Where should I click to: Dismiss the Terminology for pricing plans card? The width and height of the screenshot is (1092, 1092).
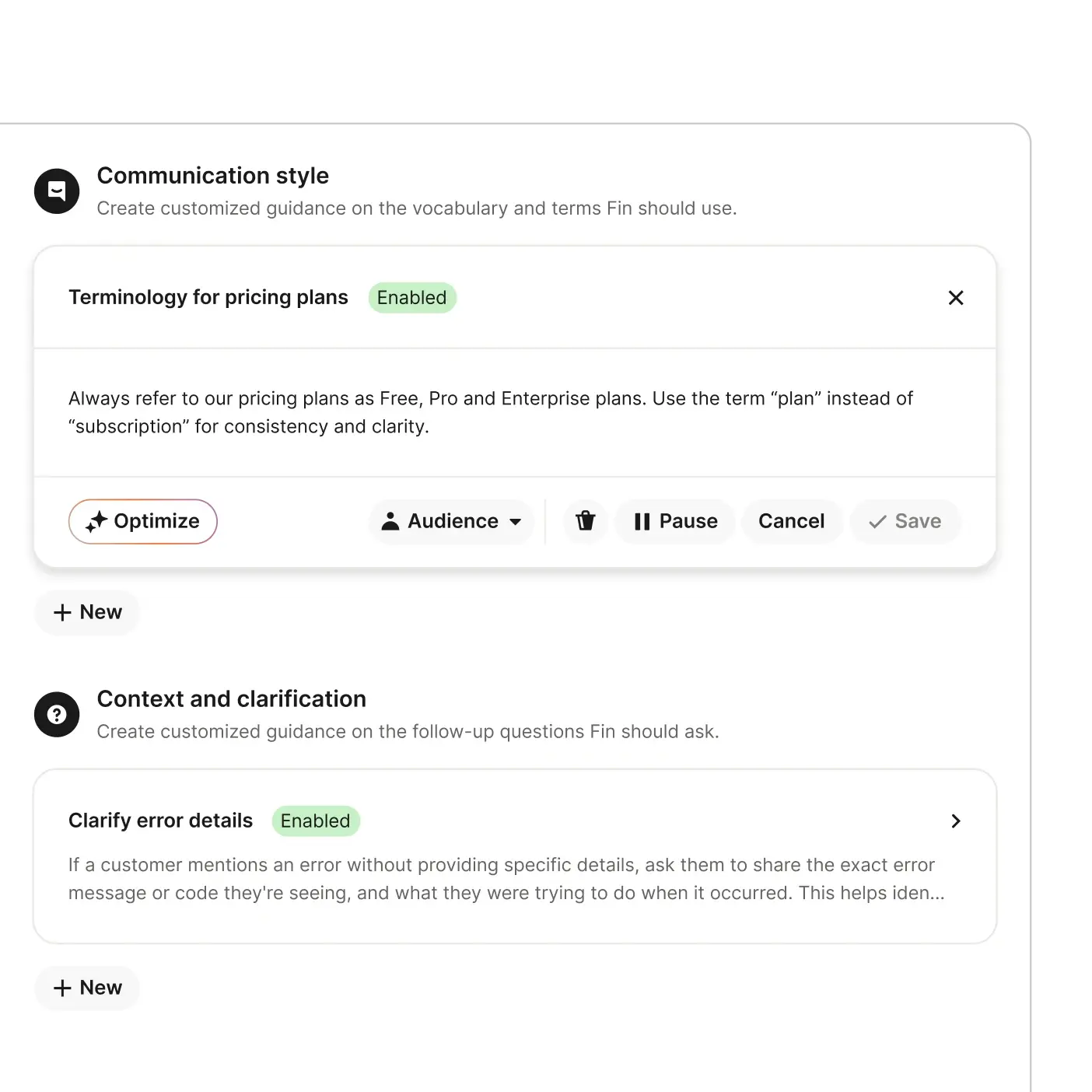point(956,298)
